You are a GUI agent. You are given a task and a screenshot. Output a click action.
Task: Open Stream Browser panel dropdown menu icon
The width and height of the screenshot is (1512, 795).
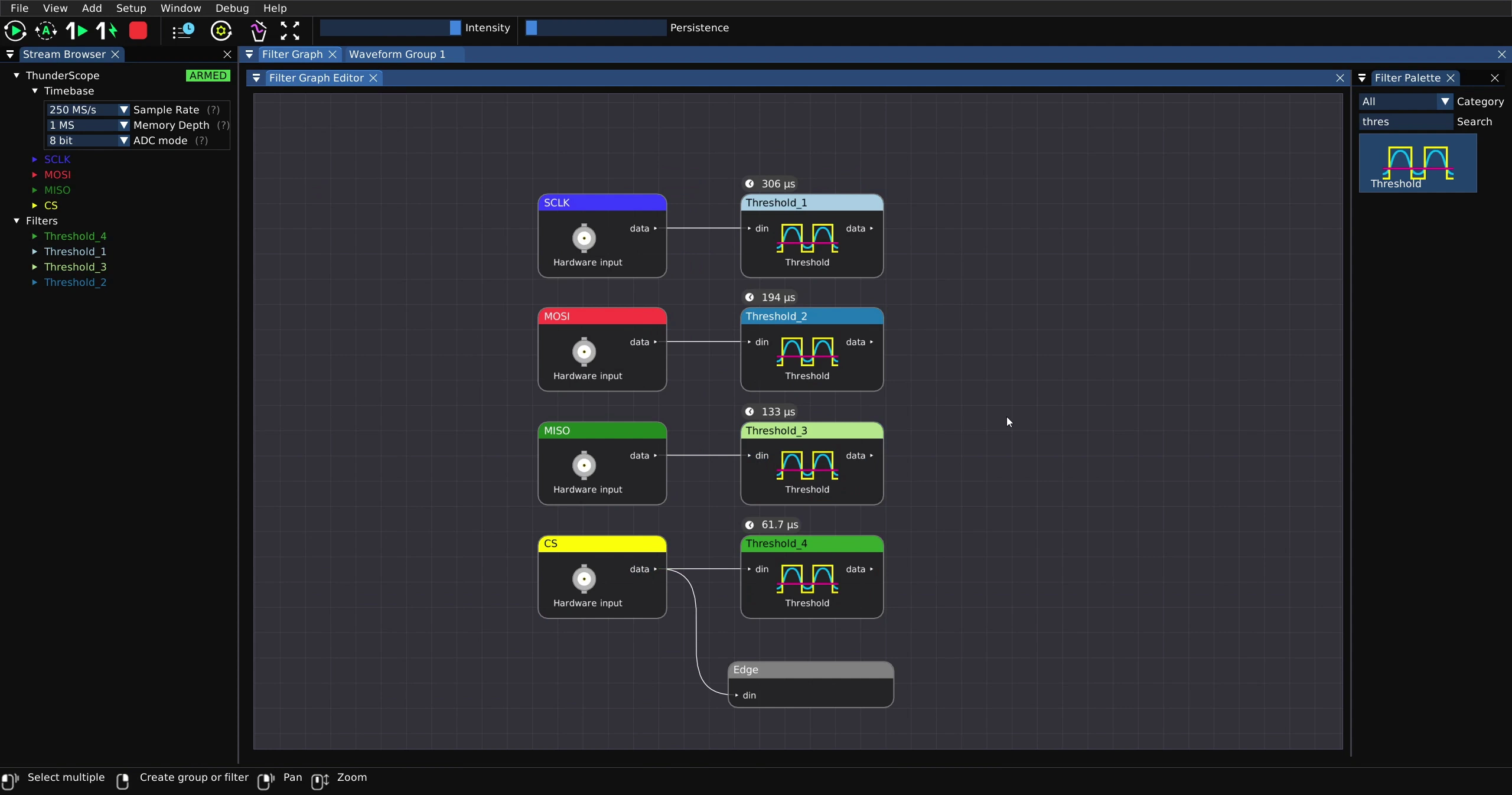[10, 54]
